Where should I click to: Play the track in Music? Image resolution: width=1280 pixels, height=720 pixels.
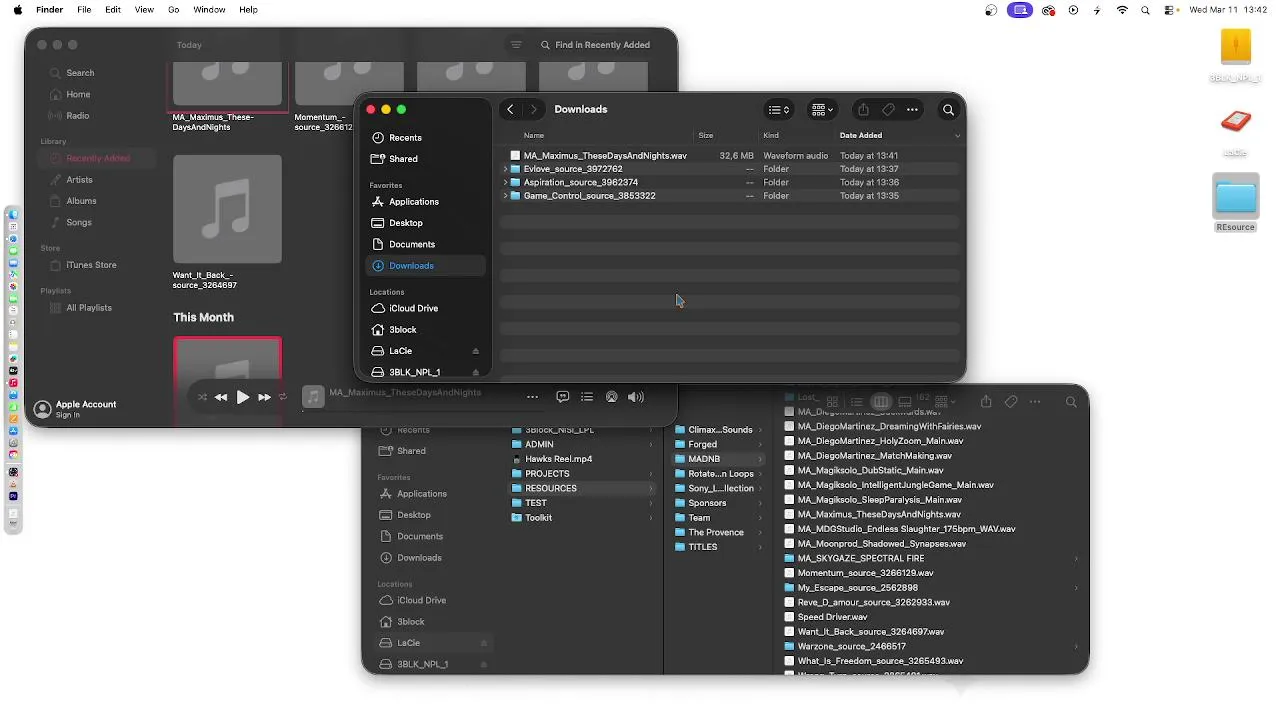(x=242, y=397)
